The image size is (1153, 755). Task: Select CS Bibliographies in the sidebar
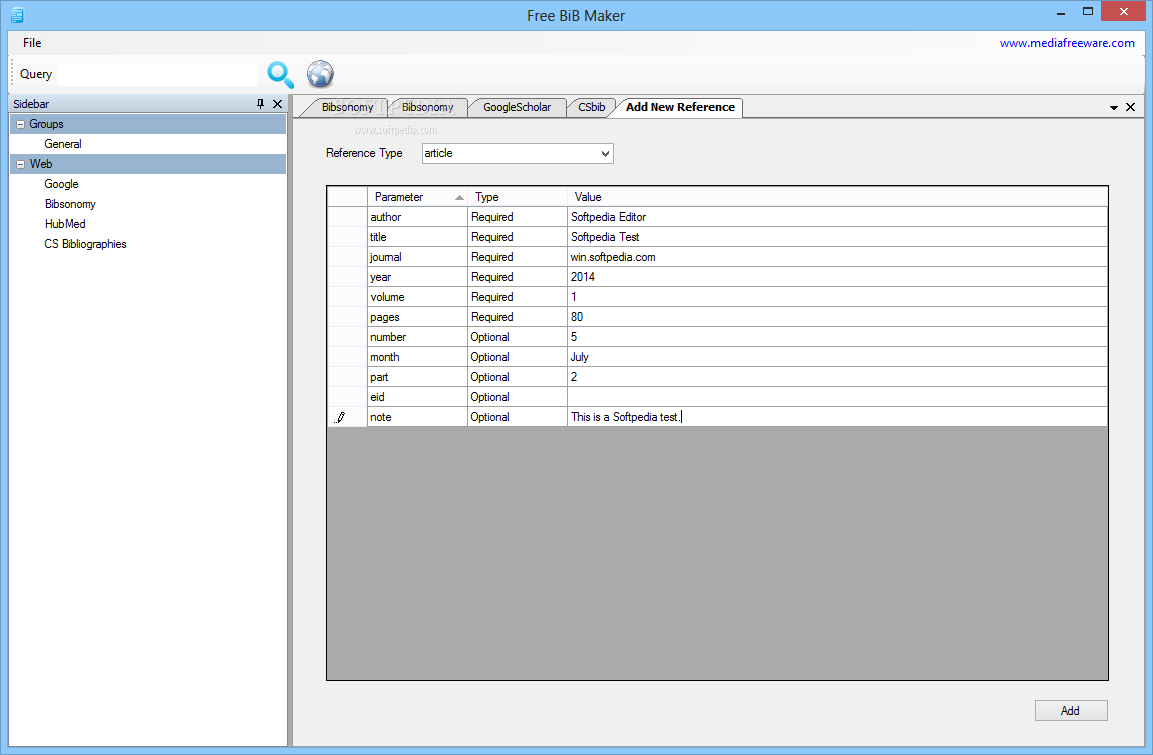[x=85, y=244]
